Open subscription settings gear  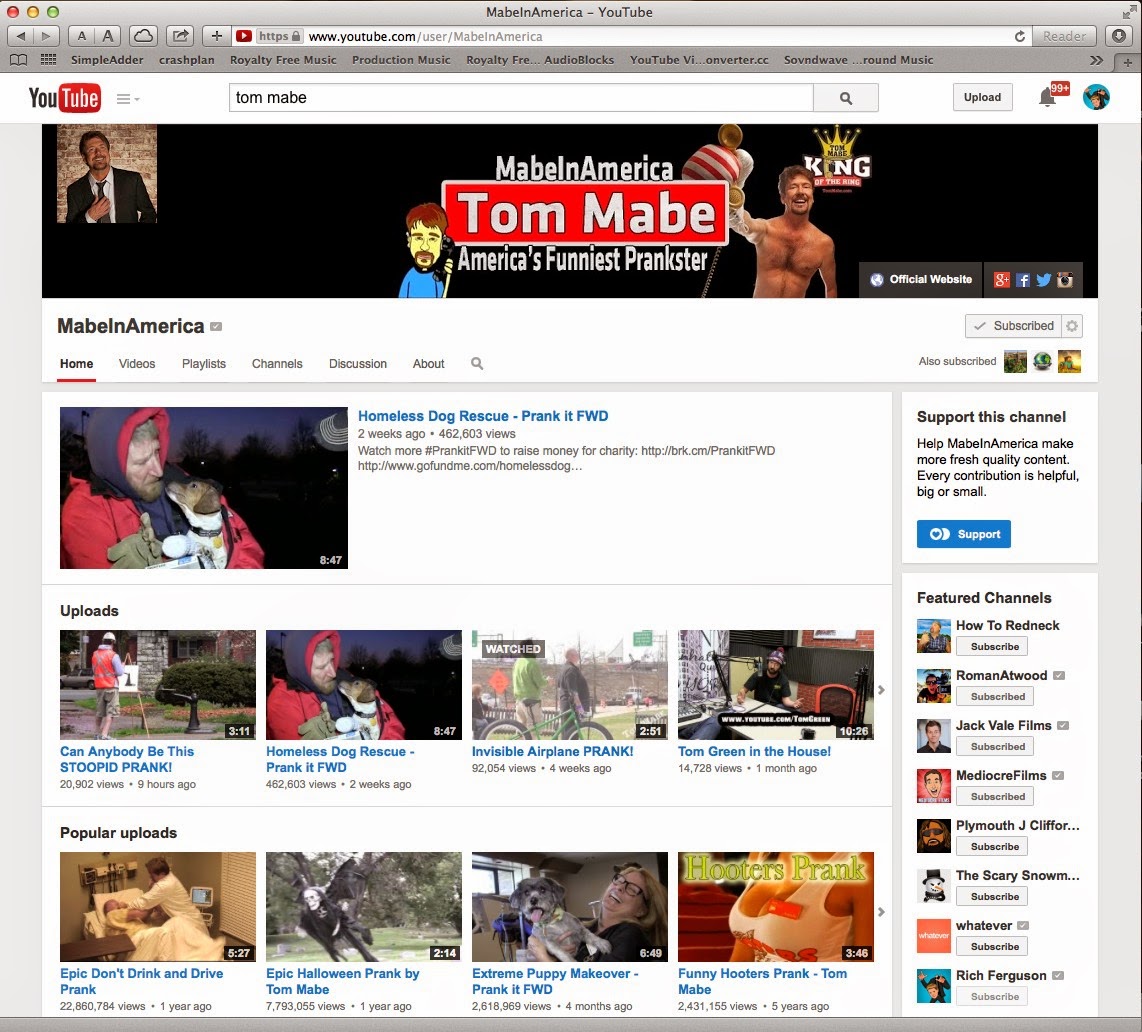click(x=1072, y=326)
